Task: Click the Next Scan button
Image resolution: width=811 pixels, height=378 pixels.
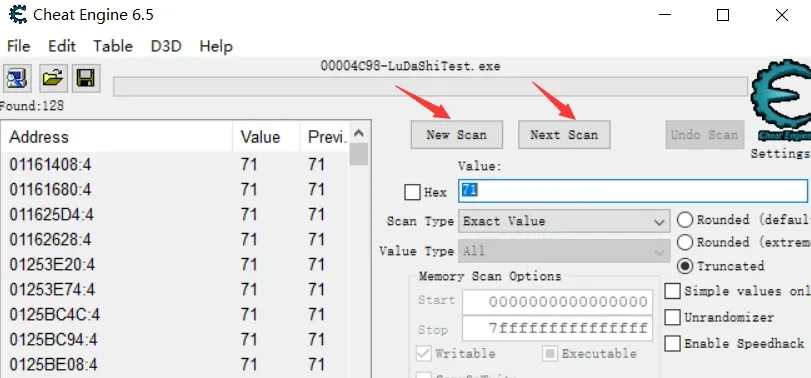Action: 564,135
